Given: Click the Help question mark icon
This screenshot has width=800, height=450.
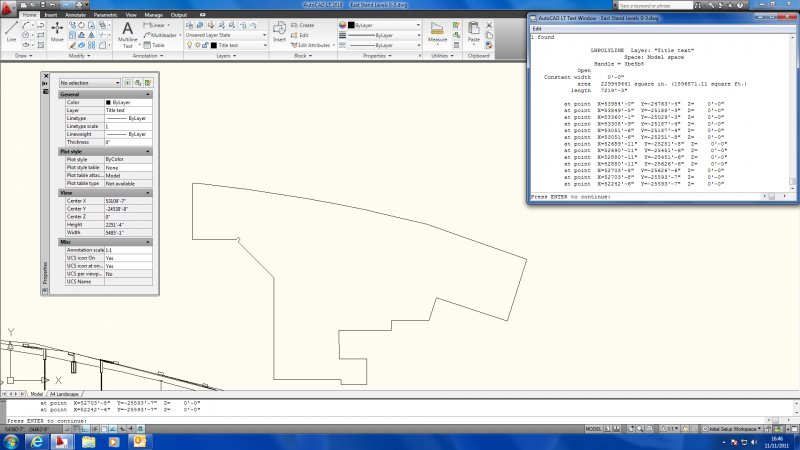Looking at the screenshot, I should pyautogui.click(x=740, y=5).
